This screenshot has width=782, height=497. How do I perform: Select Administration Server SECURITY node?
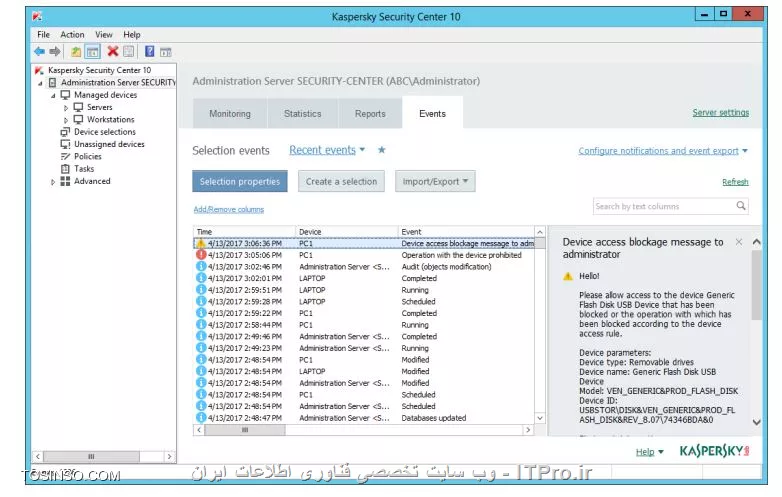click(x=118, y=82)
